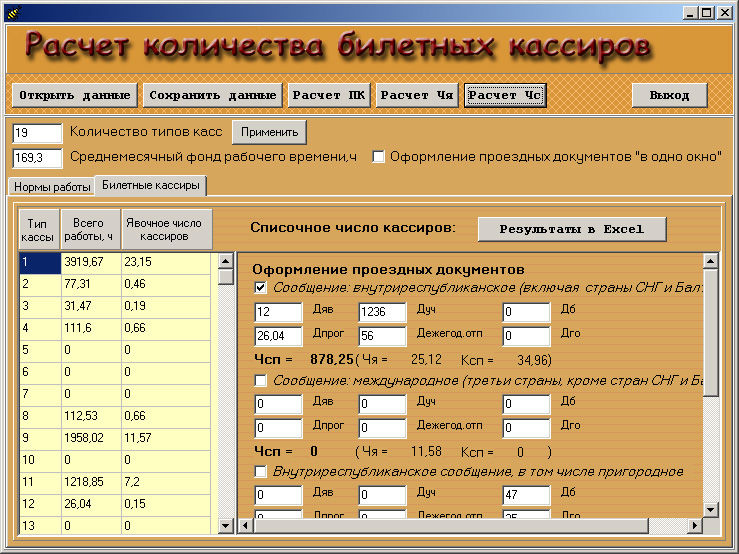The height and width of the screenshot is (554, 739).
Task: Click the Тип кассы column header
Action: (40, 230)
